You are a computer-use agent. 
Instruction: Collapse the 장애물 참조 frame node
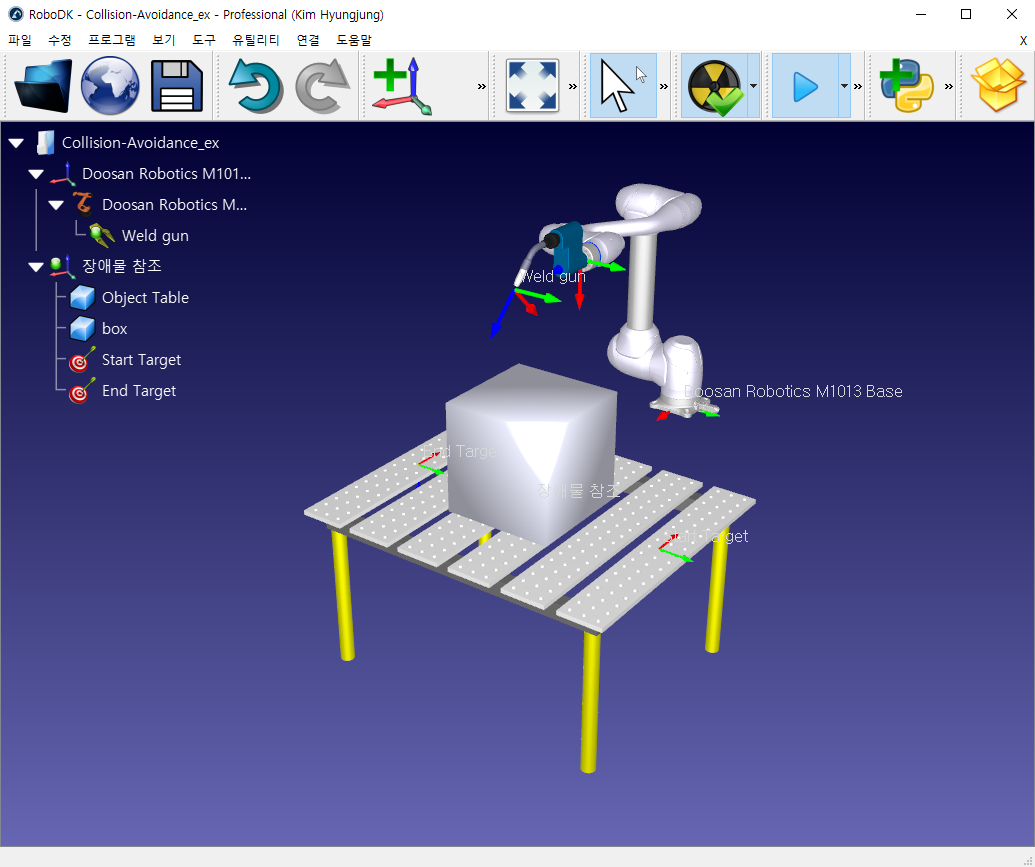36,267
